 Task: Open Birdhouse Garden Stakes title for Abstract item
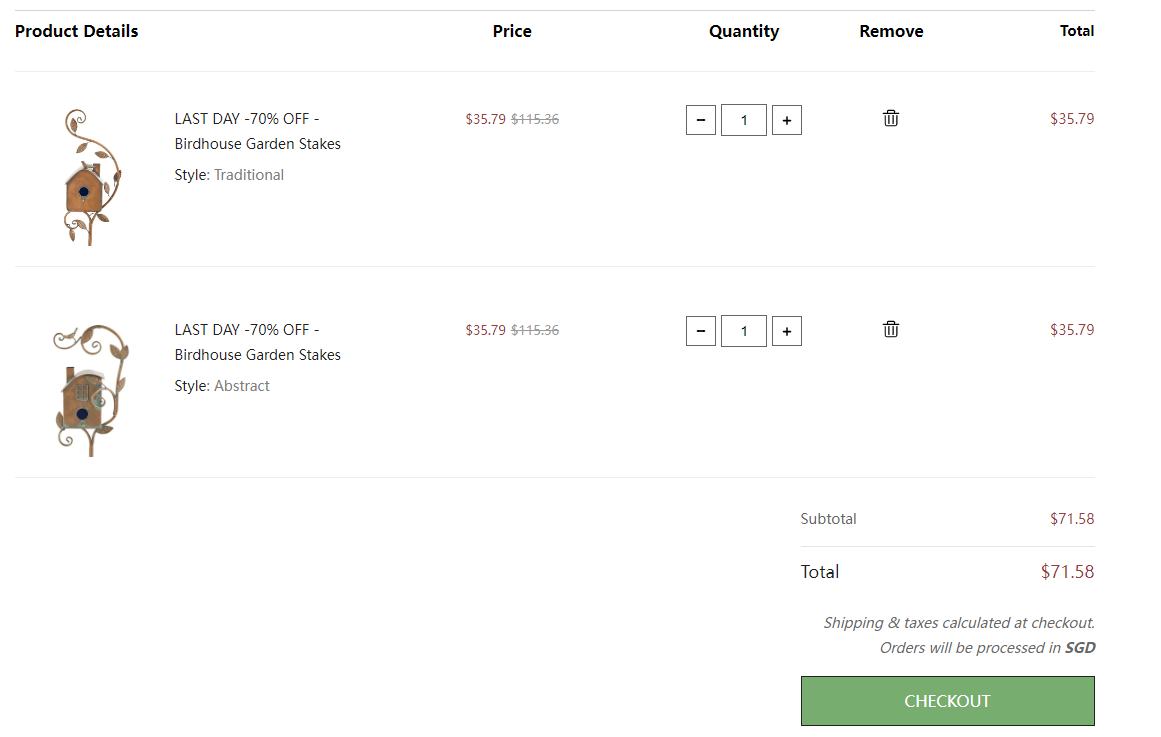(257, 342)
